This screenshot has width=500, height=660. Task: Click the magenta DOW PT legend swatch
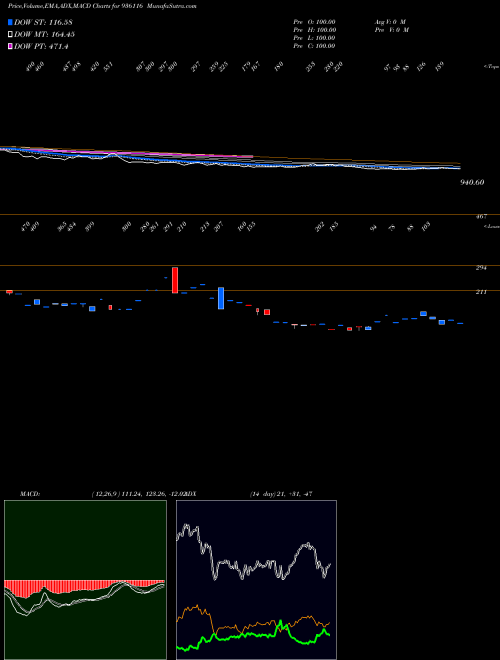10,46
